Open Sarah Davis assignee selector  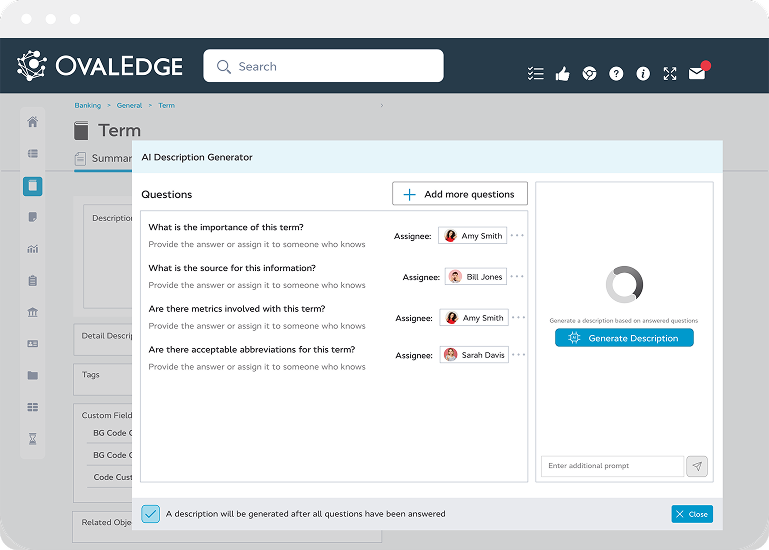pyautogui.click(x=474, y=355)
